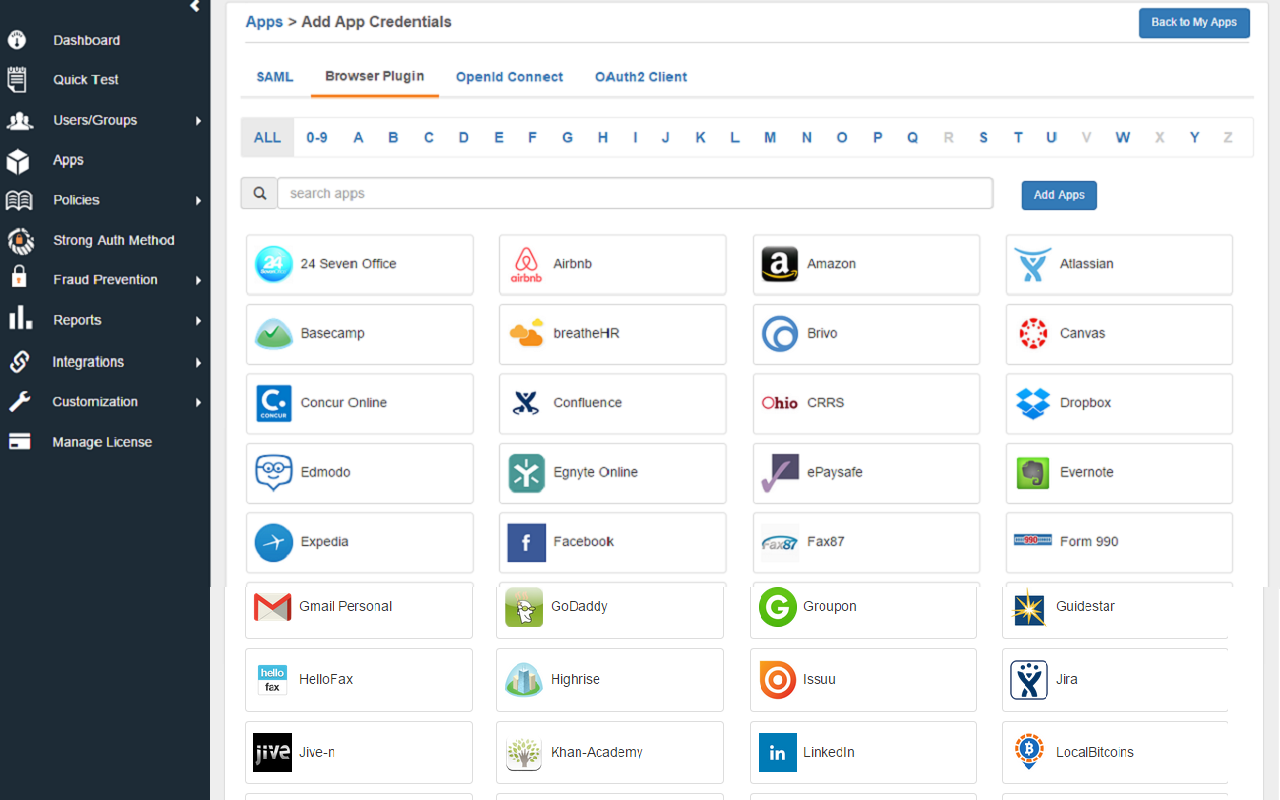The image size is (1280, 800).
Task: Choose the LinkedIn logo icon
Action: 777,753
